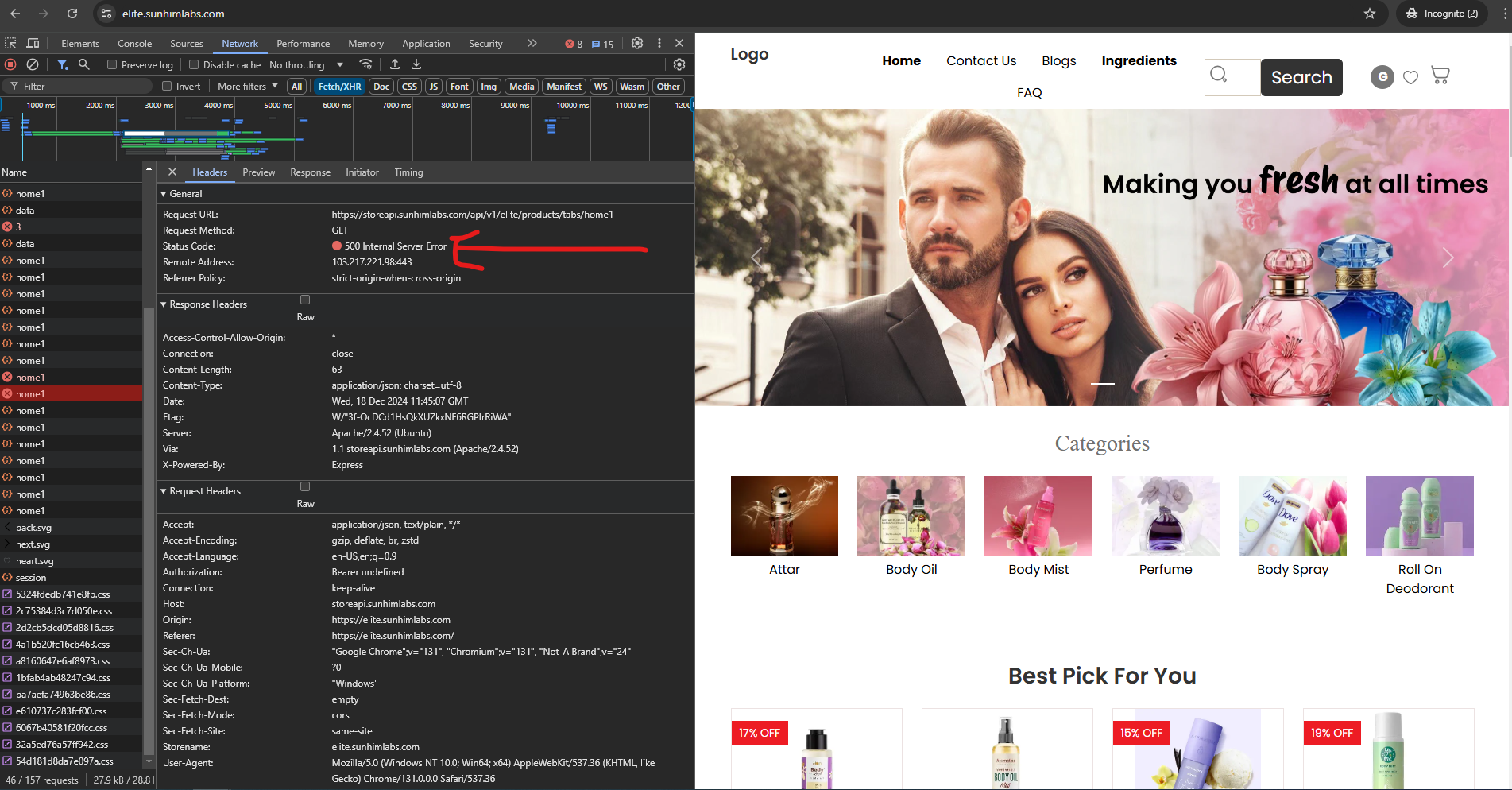The width and height of the screenshot is (1512, 790).
Task: Open the No throttling dropdown
Action: click(306, 65)
